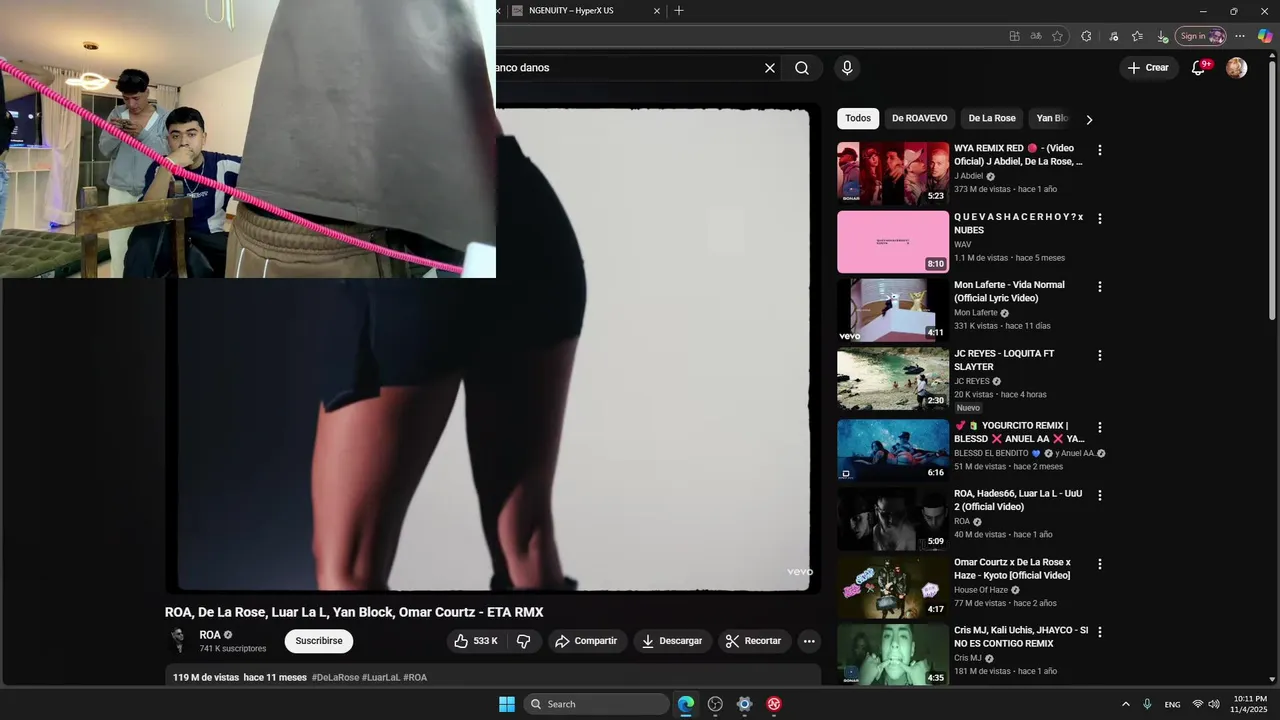Open options for Mon Laferte Vida Normal
The height and width of the screenshot is (720, 1280).
pyautogui.click(x=1100, y=286)
